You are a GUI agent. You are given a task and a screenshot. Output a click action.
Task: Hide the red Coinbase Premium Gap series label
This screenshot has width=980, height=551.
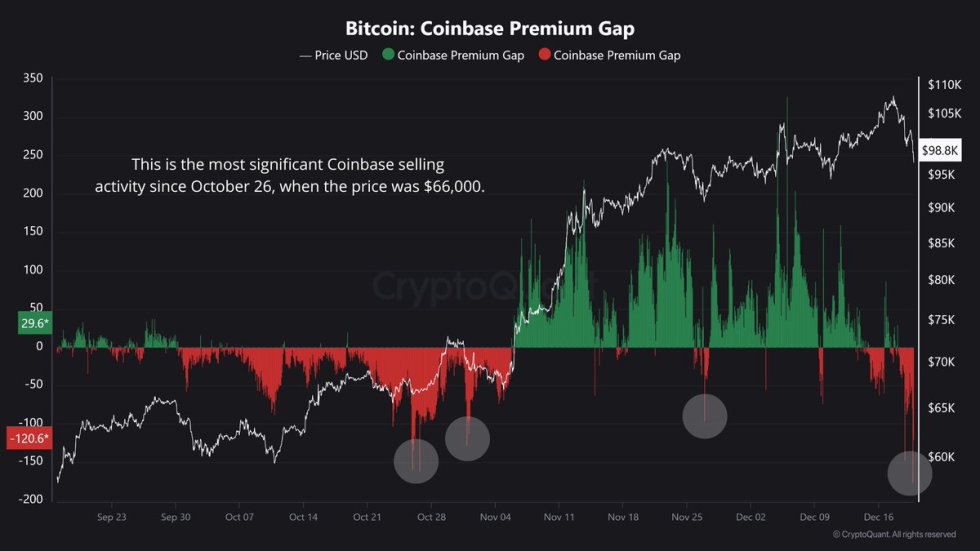[616, 56]
